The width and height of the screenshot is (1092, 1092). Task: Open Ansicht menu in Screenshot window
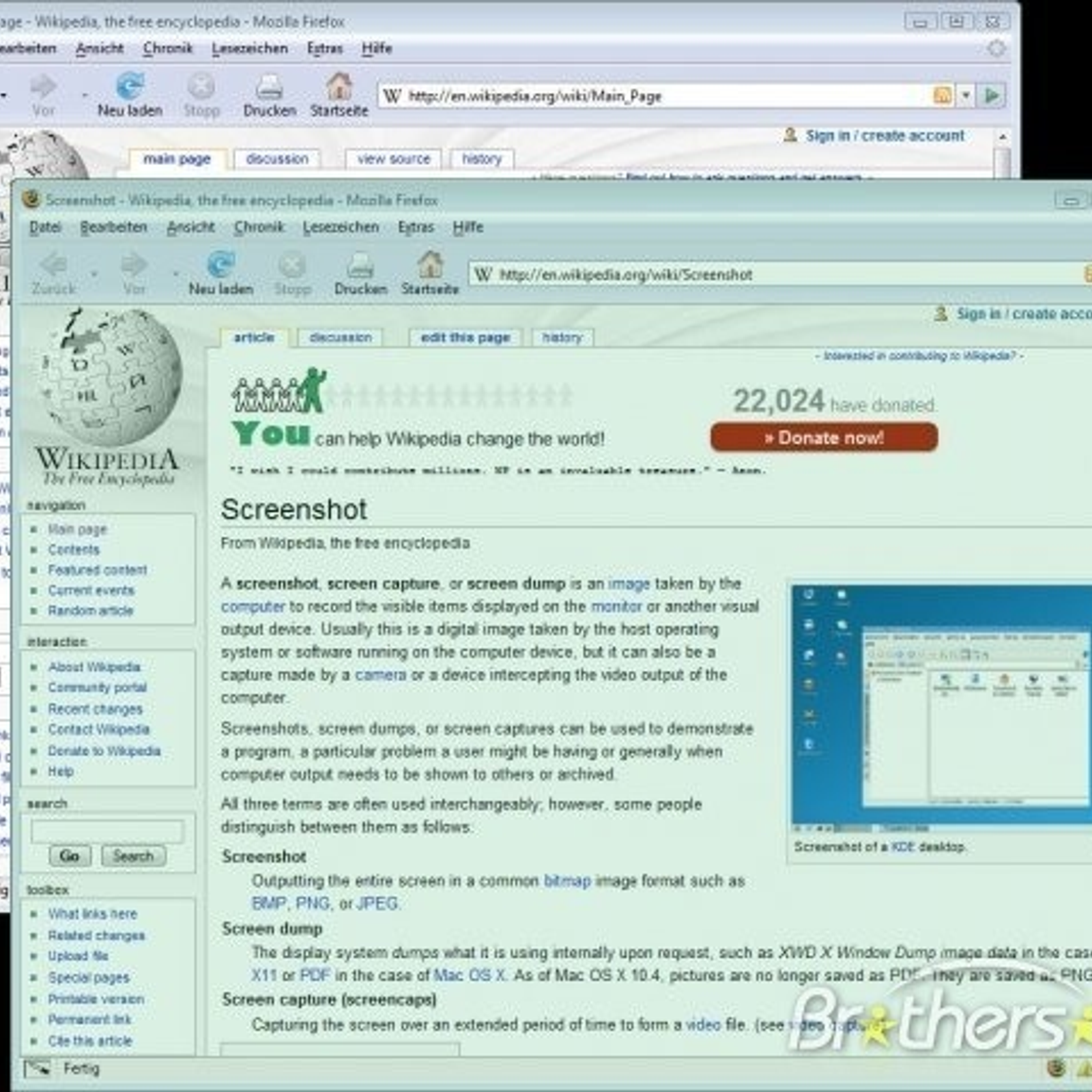point(190,227)
